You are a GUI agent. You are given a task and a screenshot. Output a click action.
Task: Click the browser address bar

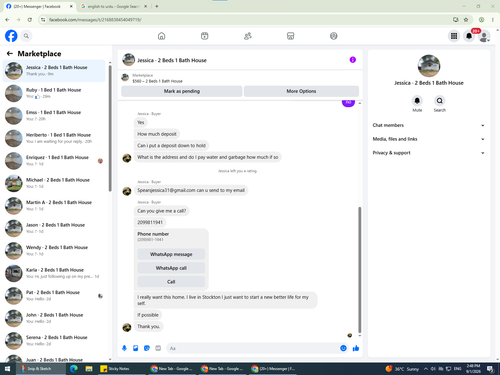click(x=247, y=20)
